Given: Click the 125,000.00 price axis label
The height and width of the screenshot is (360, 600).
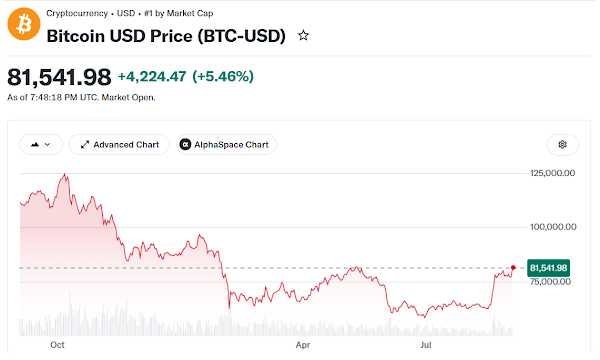Looking at the screenshot, I should [552, 173].
